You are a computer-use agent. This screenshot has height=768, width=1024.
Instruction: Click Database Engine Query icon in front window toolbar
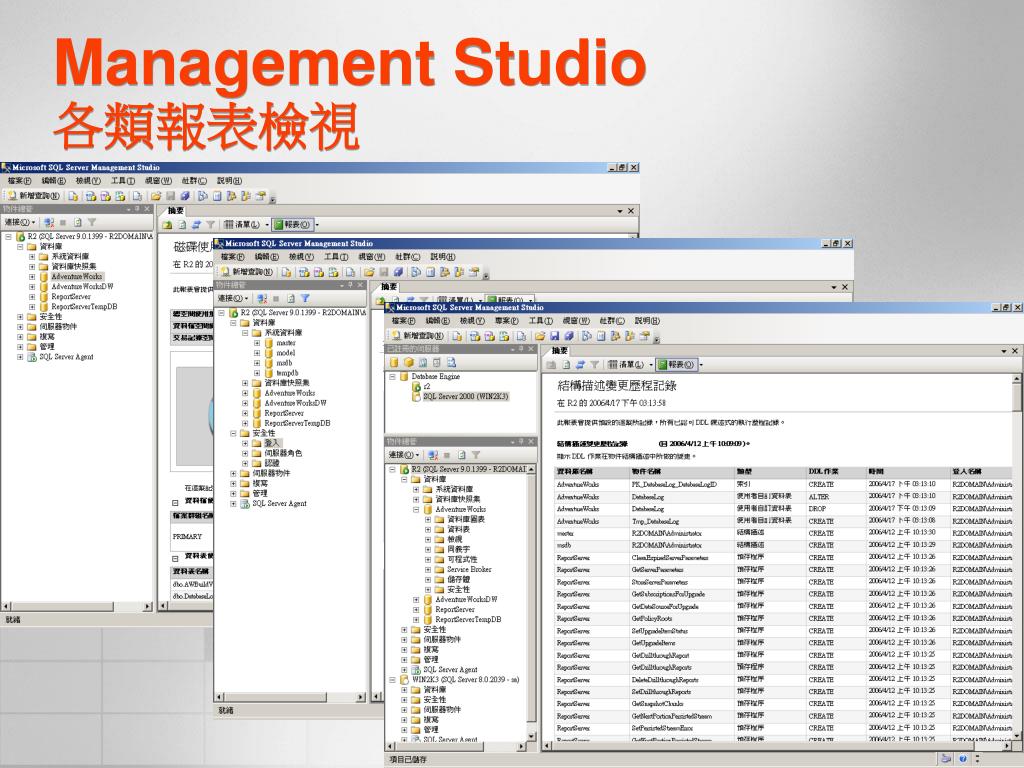point(457,336)
